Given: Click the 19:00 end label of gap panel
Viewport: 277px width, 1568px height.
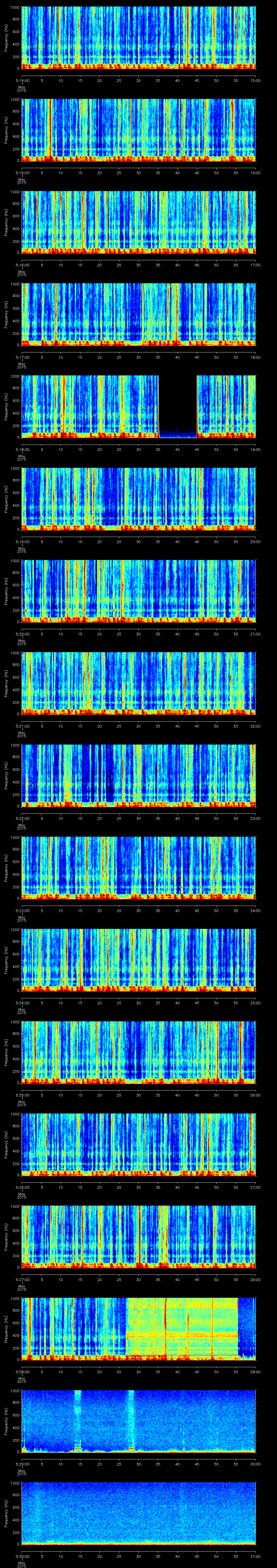Looking at the screenshot, I should click(255, 449).
